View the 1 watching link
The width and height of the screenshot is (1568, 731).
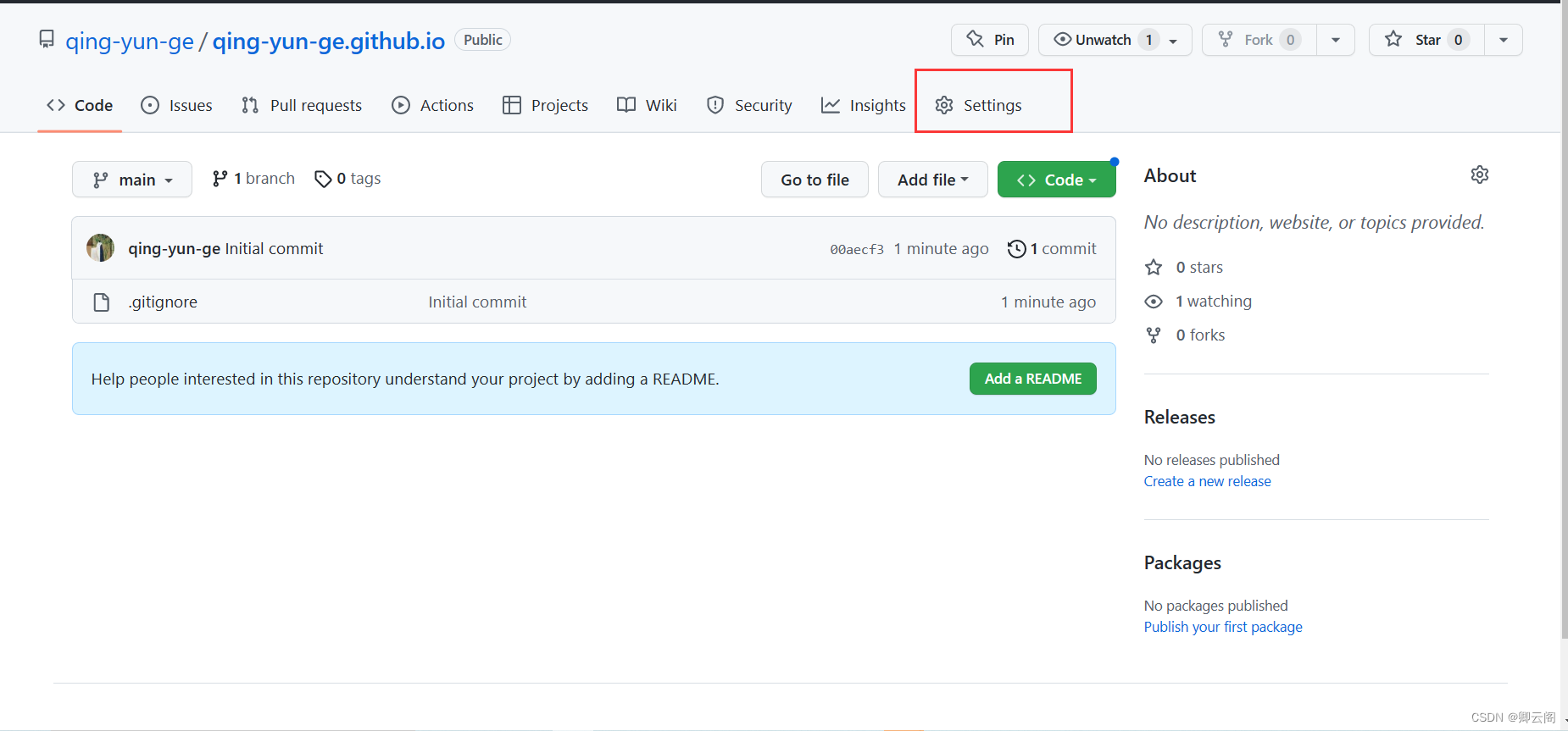pos(1198,302)
